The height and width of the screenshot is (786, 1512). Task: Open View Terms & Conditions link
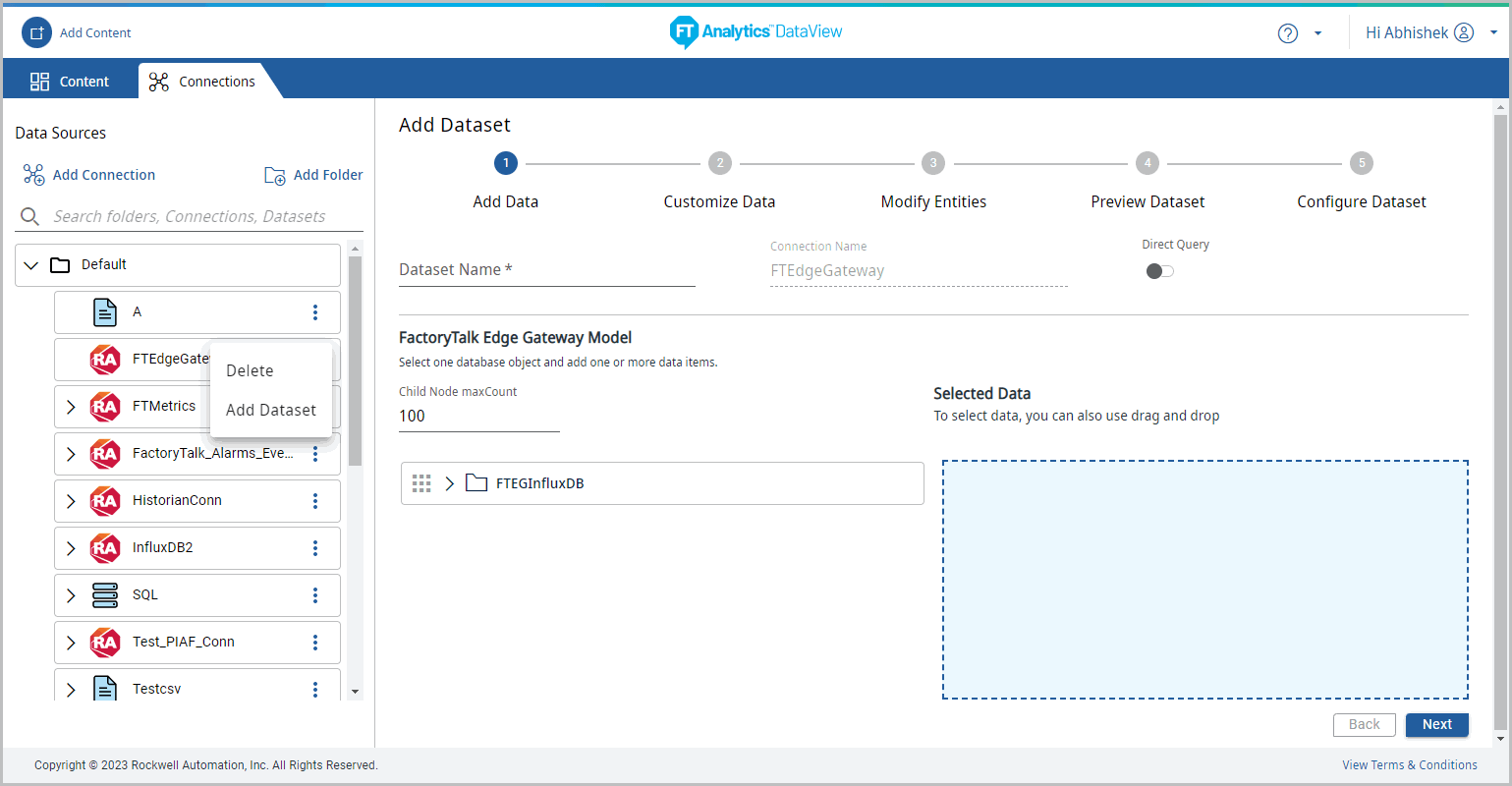click(x=1409, y=765)
